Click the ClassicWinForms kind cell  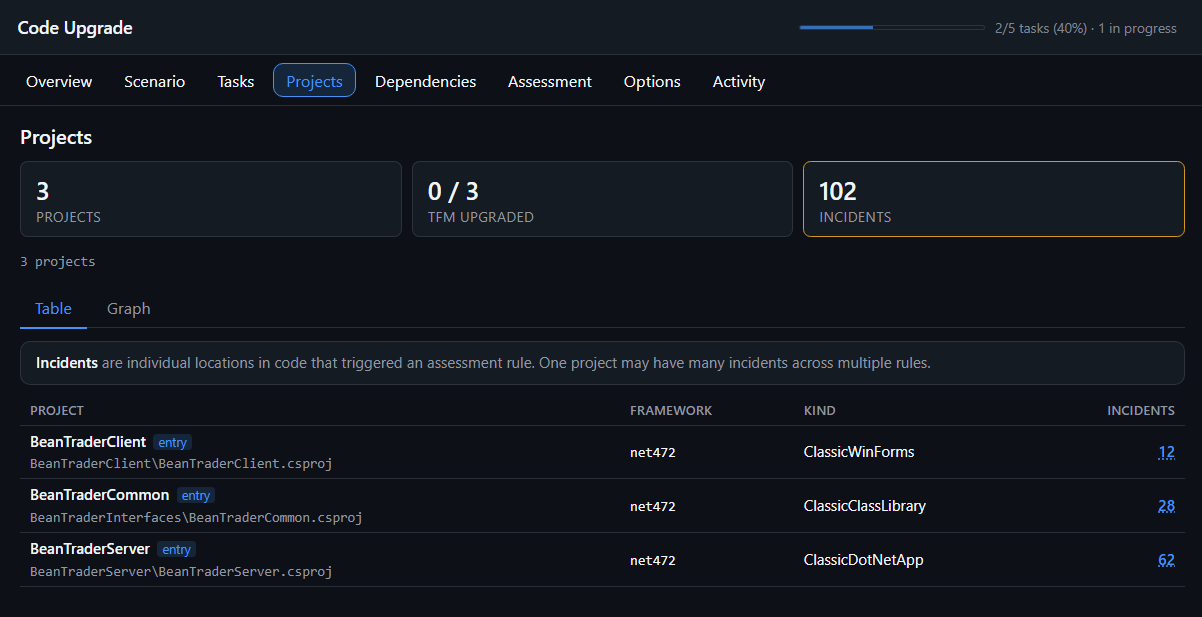point(859,452)
